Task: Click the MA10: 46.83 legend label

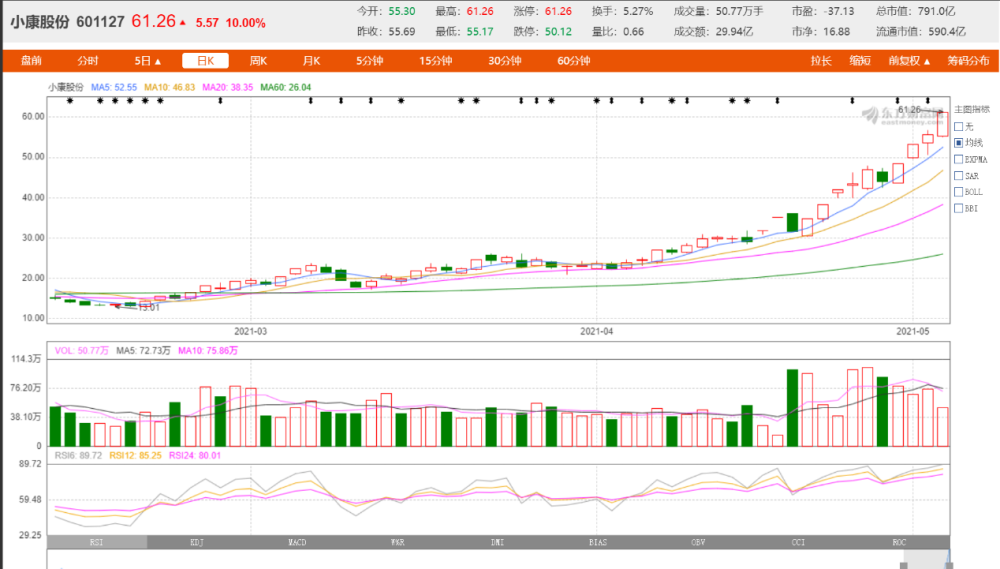Action: [169, 87]
